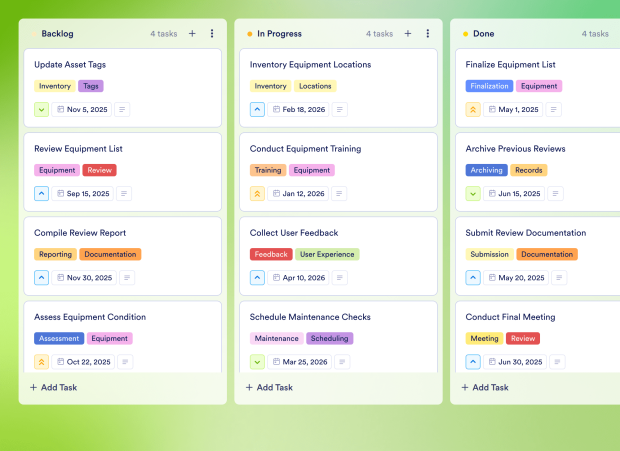Change priority on Archive Previous Reviews card
This screenshot has width=620, height=451.
(473, 193)
